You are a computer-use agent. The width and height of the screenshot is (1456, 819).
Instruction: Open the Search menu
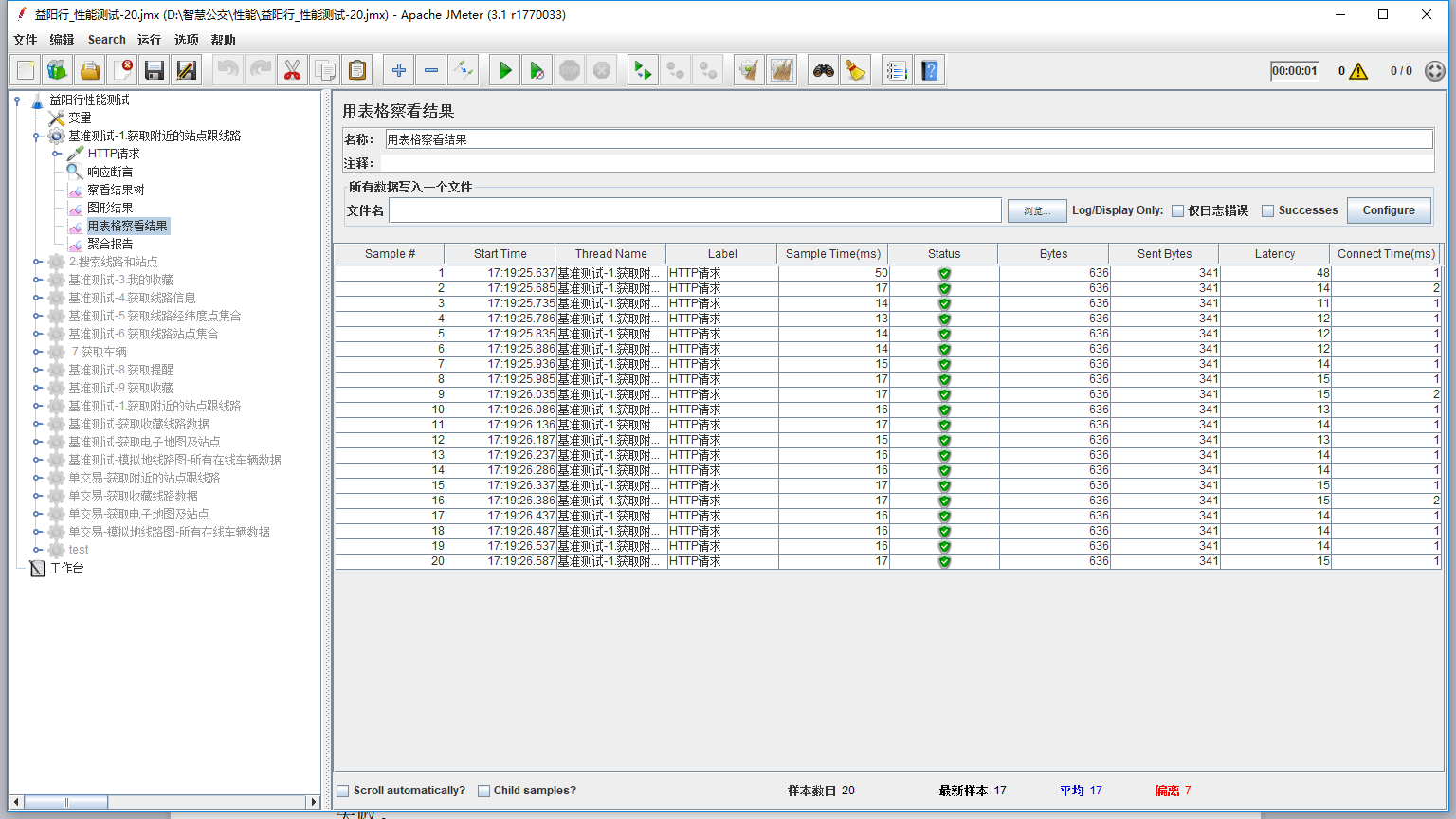107,40
